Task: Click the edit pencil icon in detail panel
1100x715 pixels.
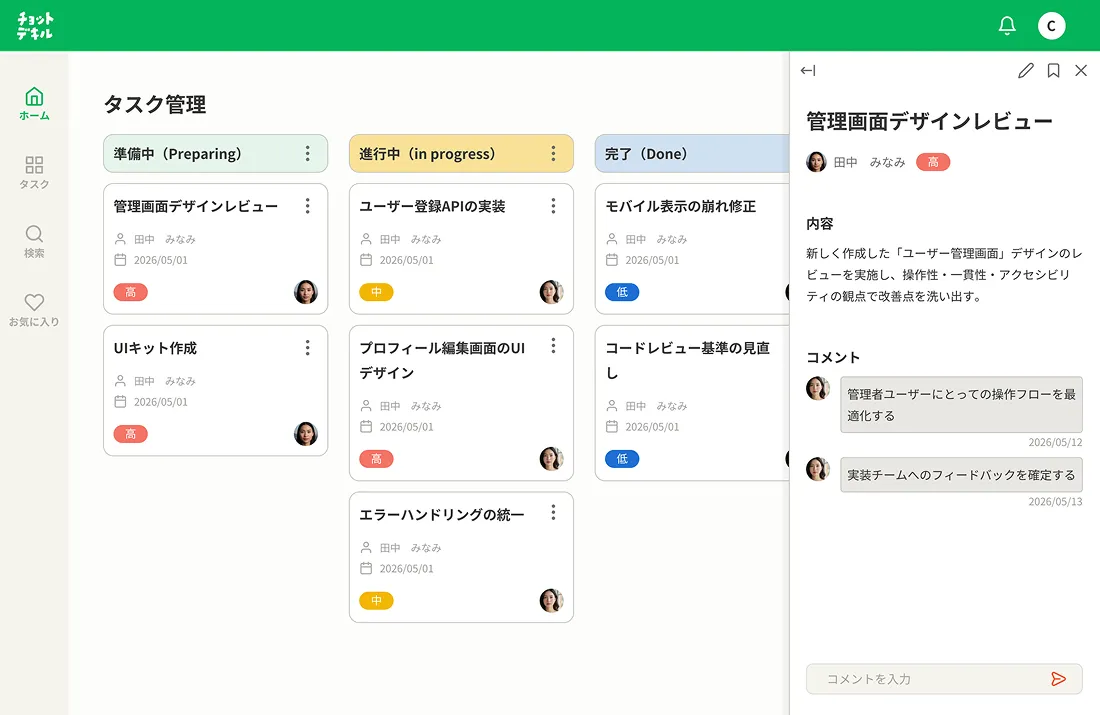Action: point(1025,70)
